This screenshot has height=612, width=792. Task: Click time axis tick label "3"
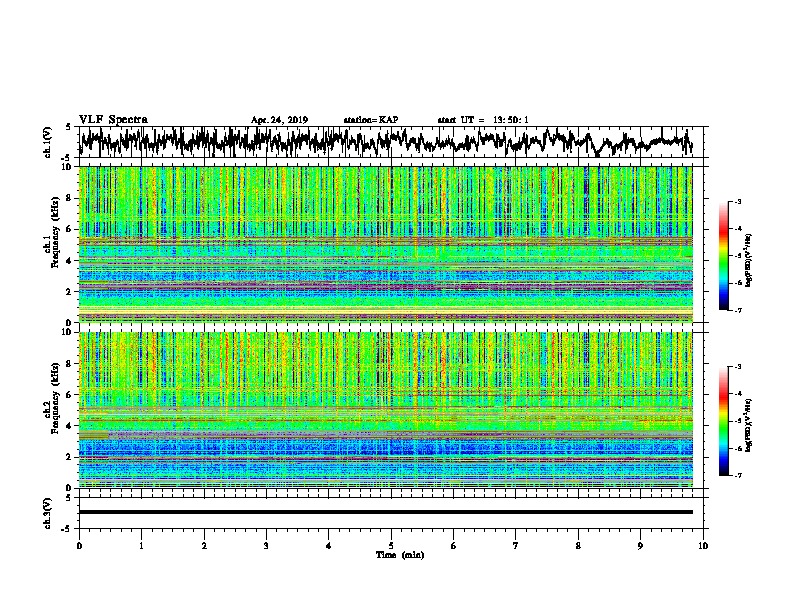pyautogui.click(x=266, y=546)
